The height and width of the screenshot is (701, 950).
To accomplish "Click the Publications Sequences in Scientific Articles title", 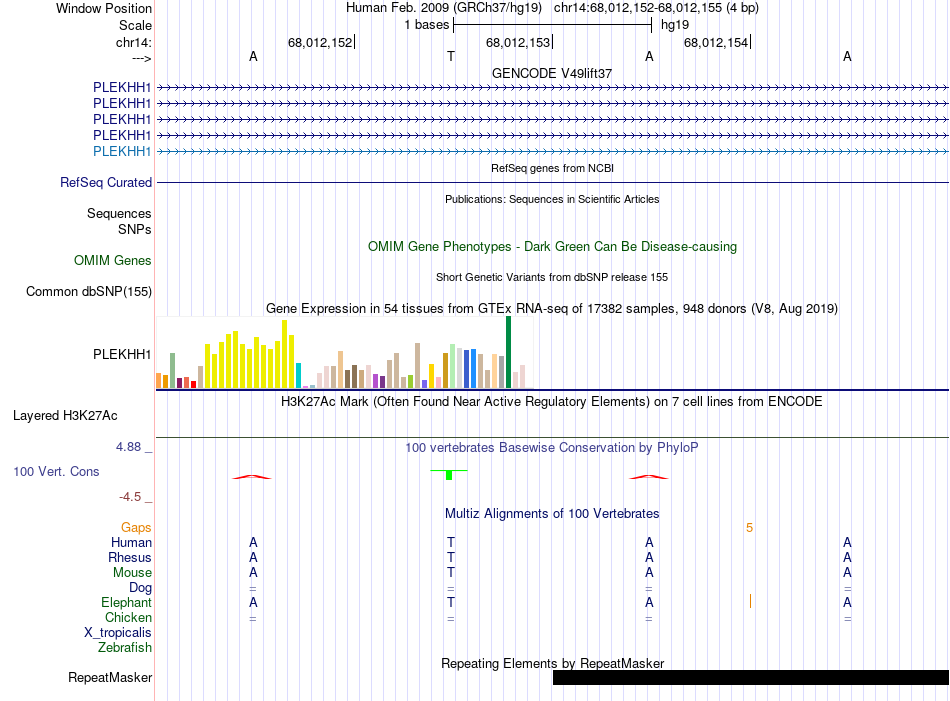I will pos(552,199).
